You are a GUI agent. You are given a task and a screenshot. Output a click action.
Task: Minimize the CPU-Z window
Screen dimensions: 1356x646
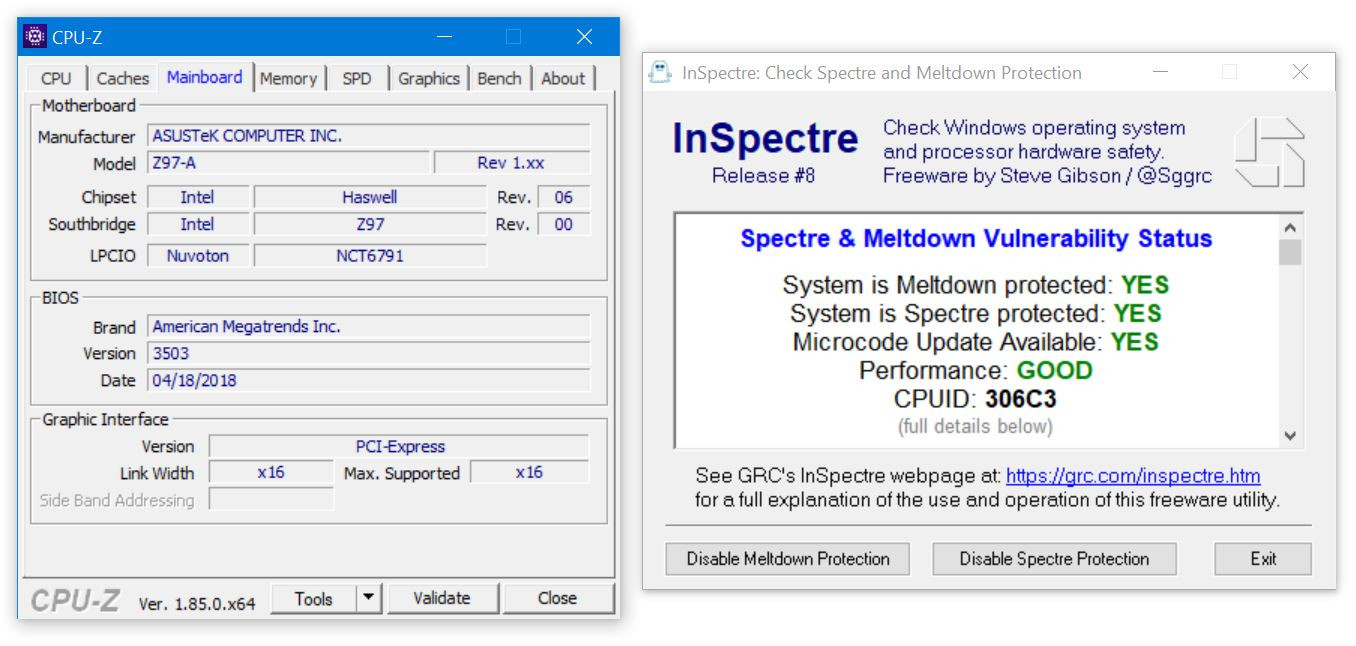tap(445, 38)
